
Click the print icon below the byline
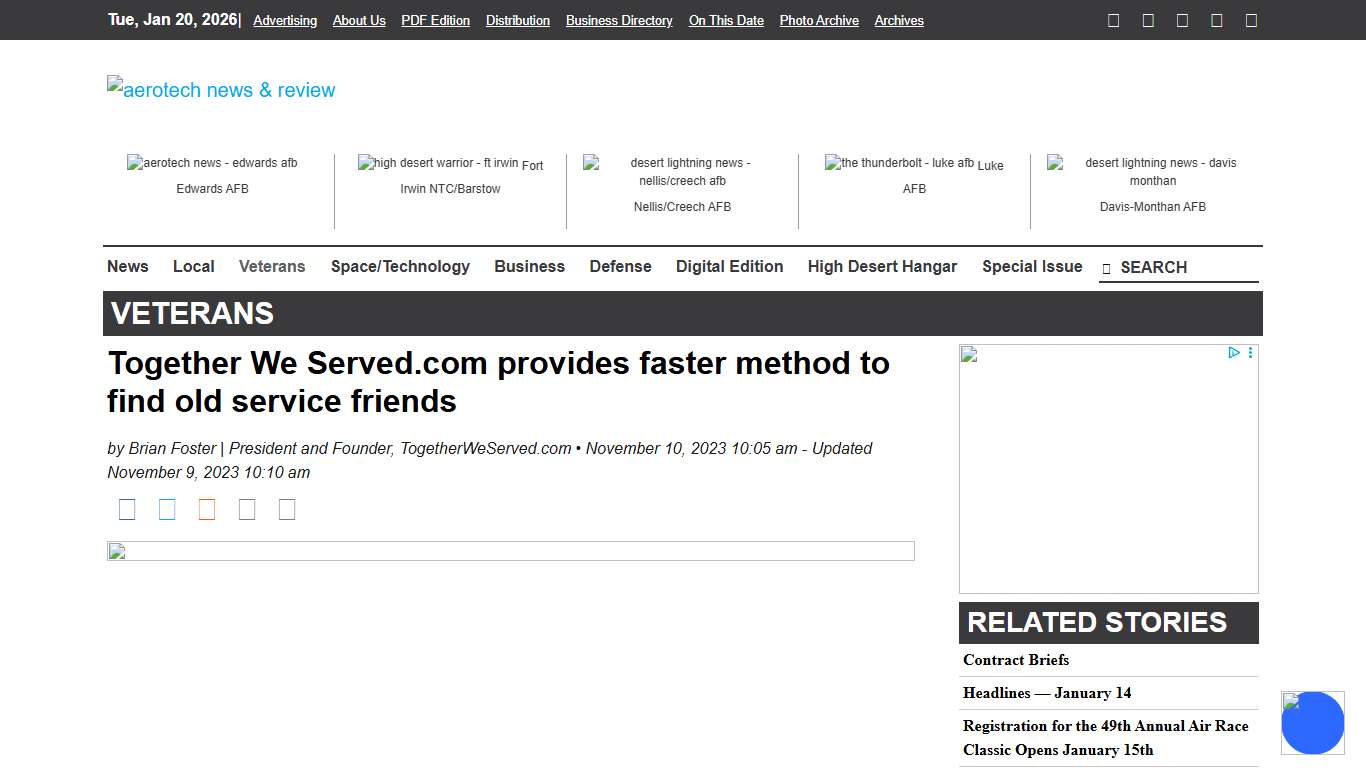pyautogui.click(x=287, y=509)
